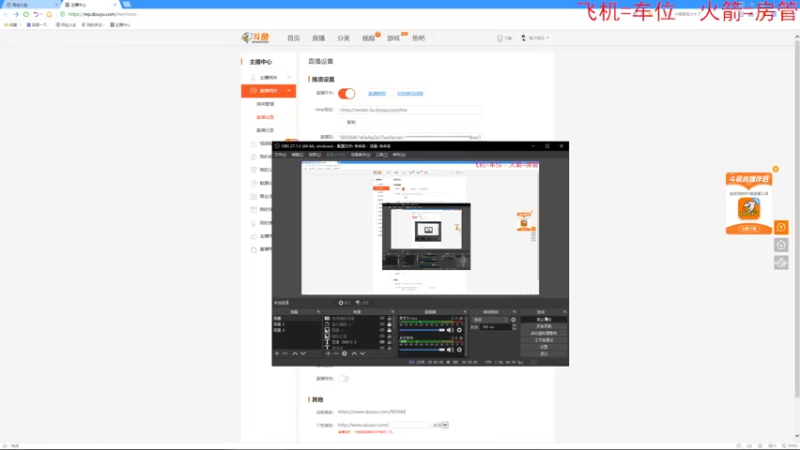Mute the first OBS mixer channel speaker
Viewport: 800px width, 450px height.
pyautogui.click(x=450, y=330)
